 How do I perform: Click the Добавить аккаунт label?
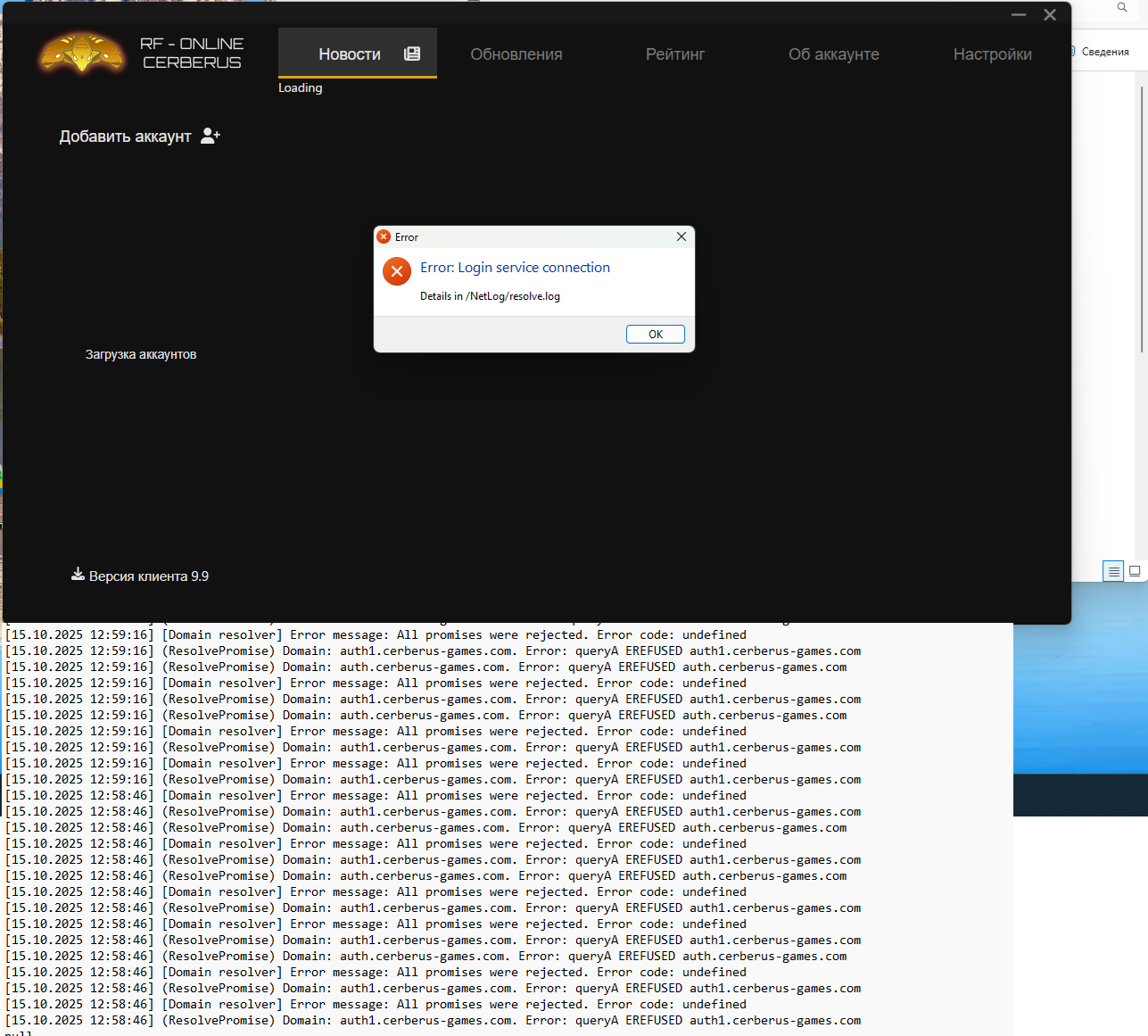125,137
